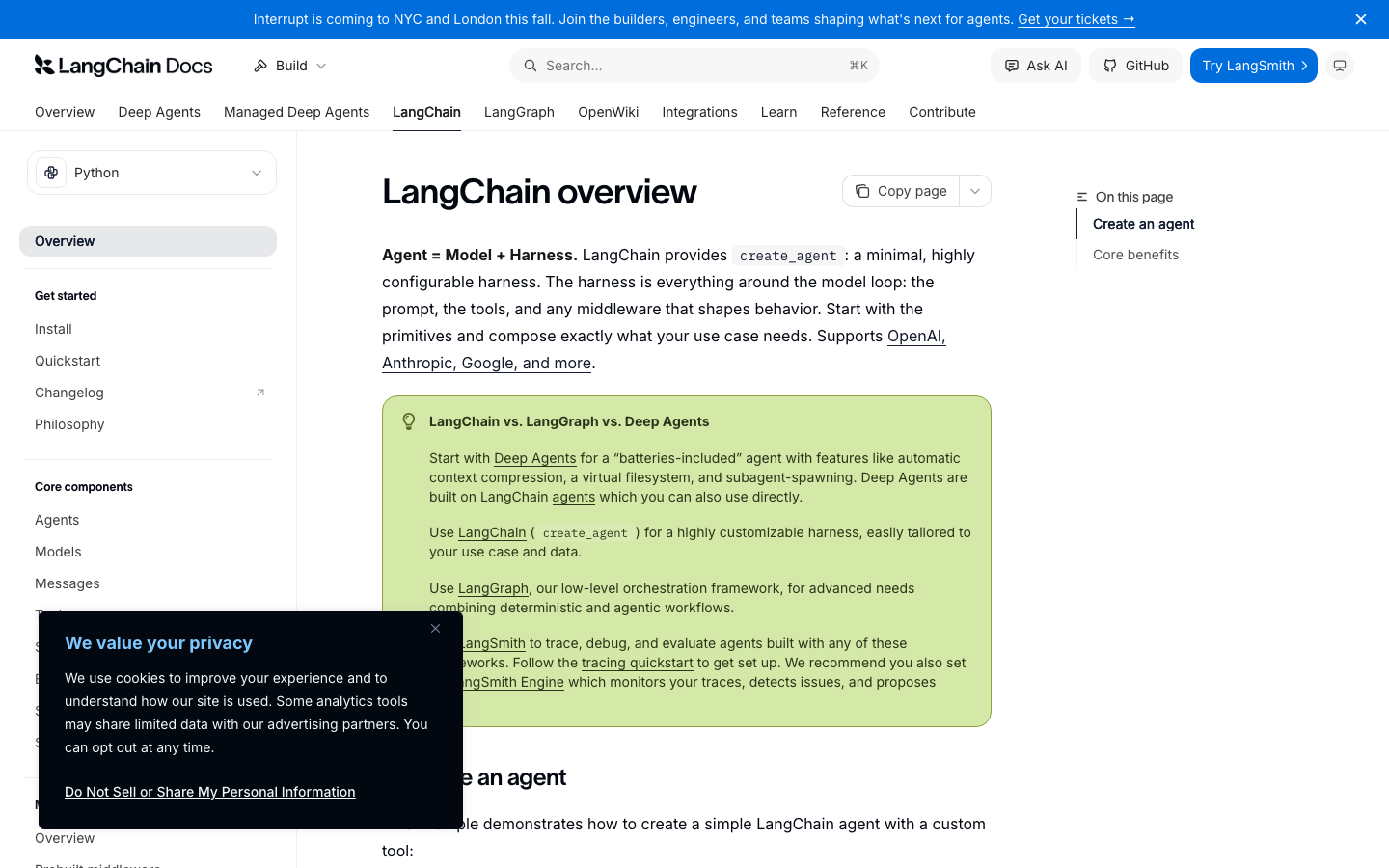Open the Quickstart sidebar page
Screen dimensions: 1389x868
point(148,361)
